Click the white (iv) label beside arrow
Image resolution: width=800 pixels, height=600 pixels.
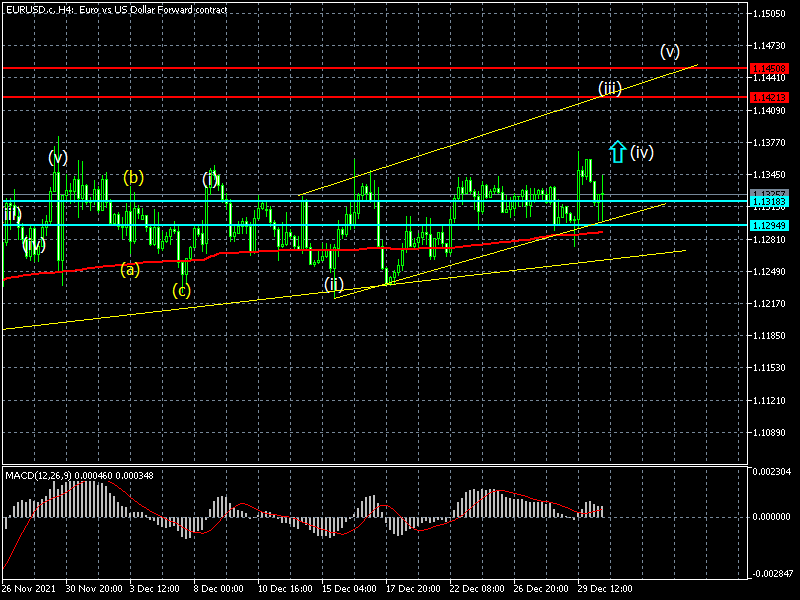tap(642, 152)
